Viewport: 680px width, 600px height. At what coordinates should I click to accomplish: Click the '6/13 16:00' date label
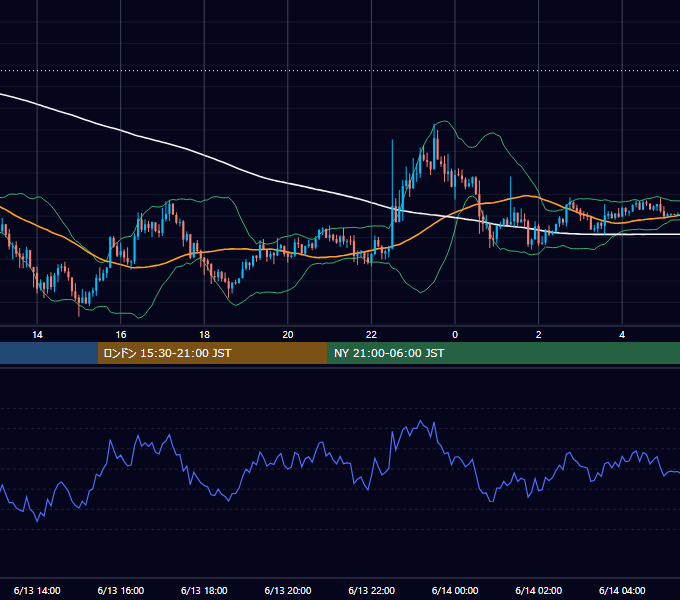point(121,590)
